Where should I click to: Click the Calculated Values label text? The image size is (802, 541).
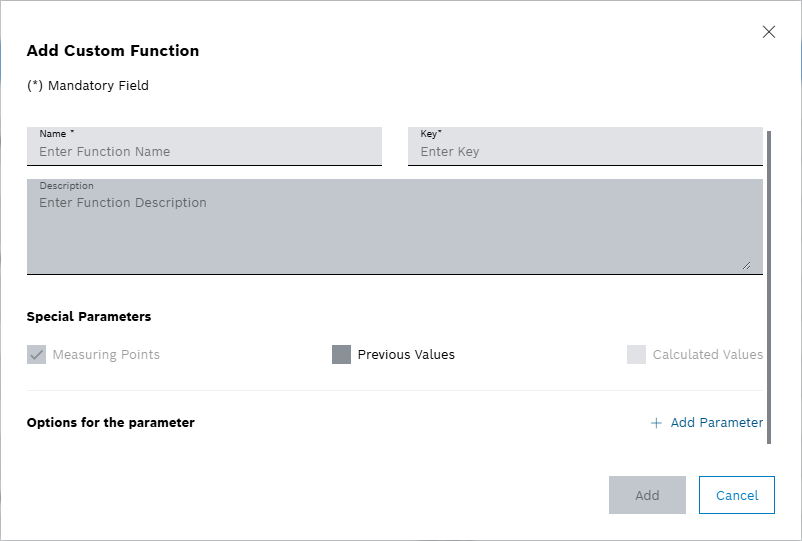[x=707, y=355]
